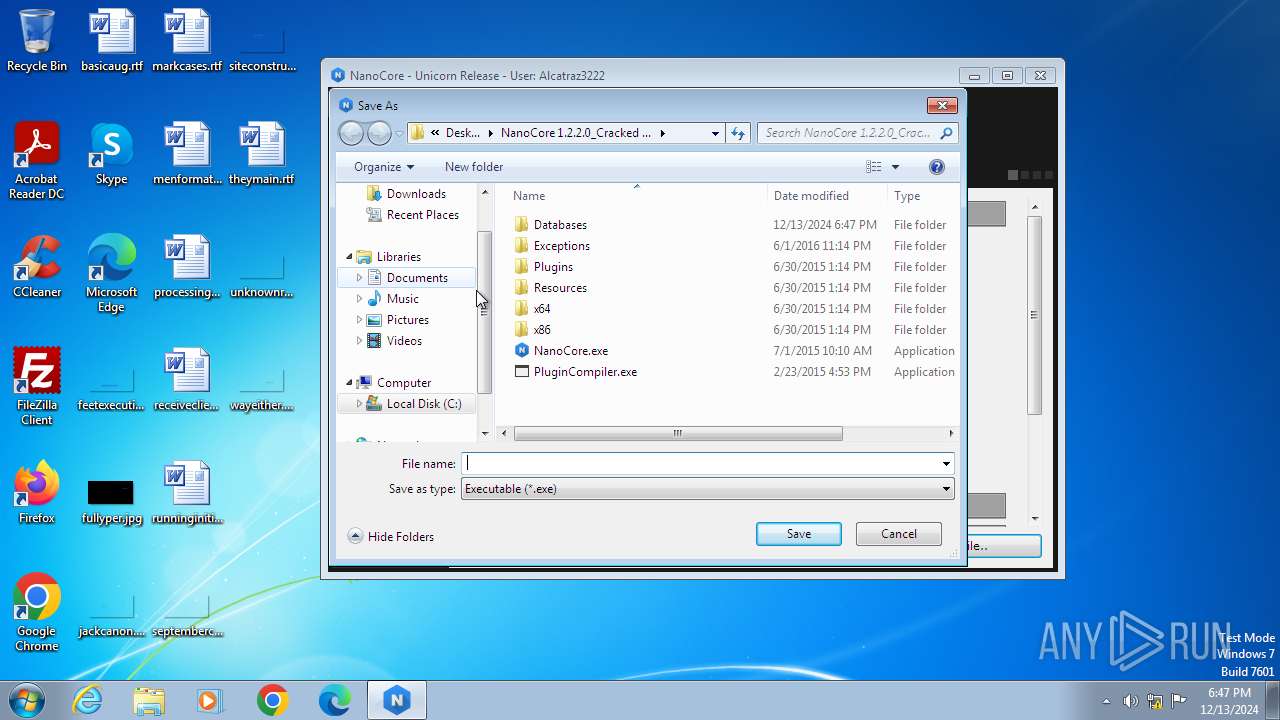This screenshot has width=1280, height=720.
Task: Select NanoCore taskbar button
Action: tap(397, 700)
